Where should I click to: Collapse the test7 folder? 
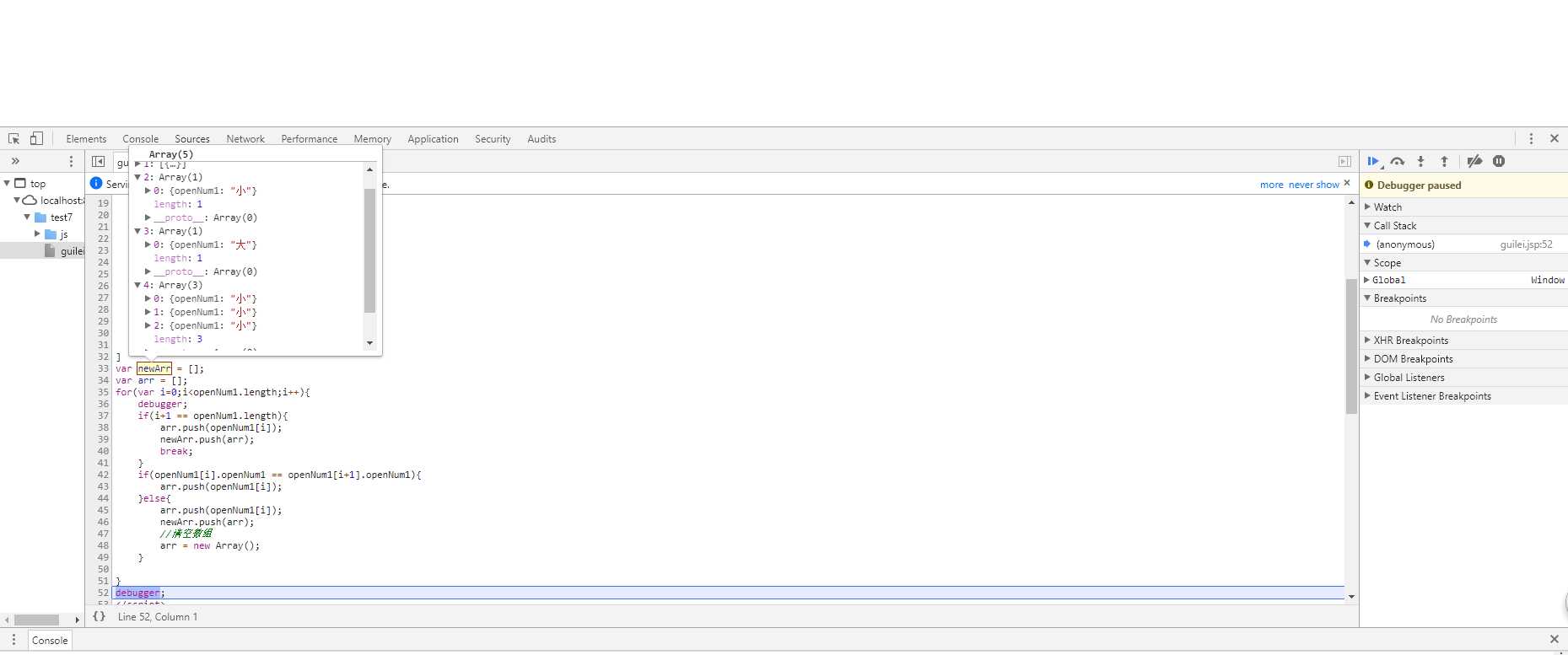pos(27,217)
